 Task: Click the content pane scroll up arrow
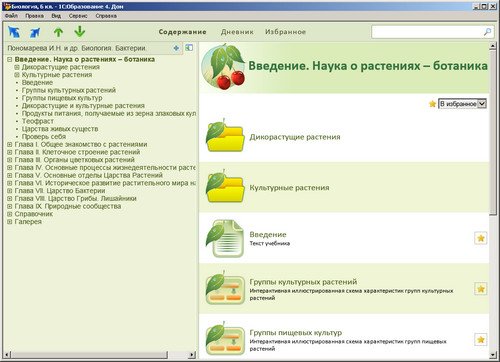pos(493,46)
